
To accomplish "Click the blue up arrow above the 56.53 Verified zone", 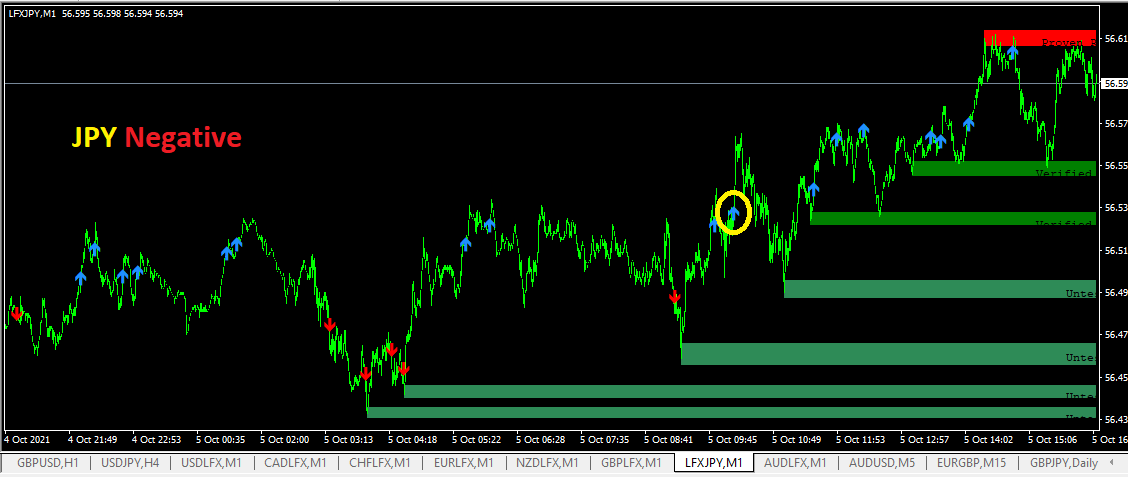I will (813, 189).
